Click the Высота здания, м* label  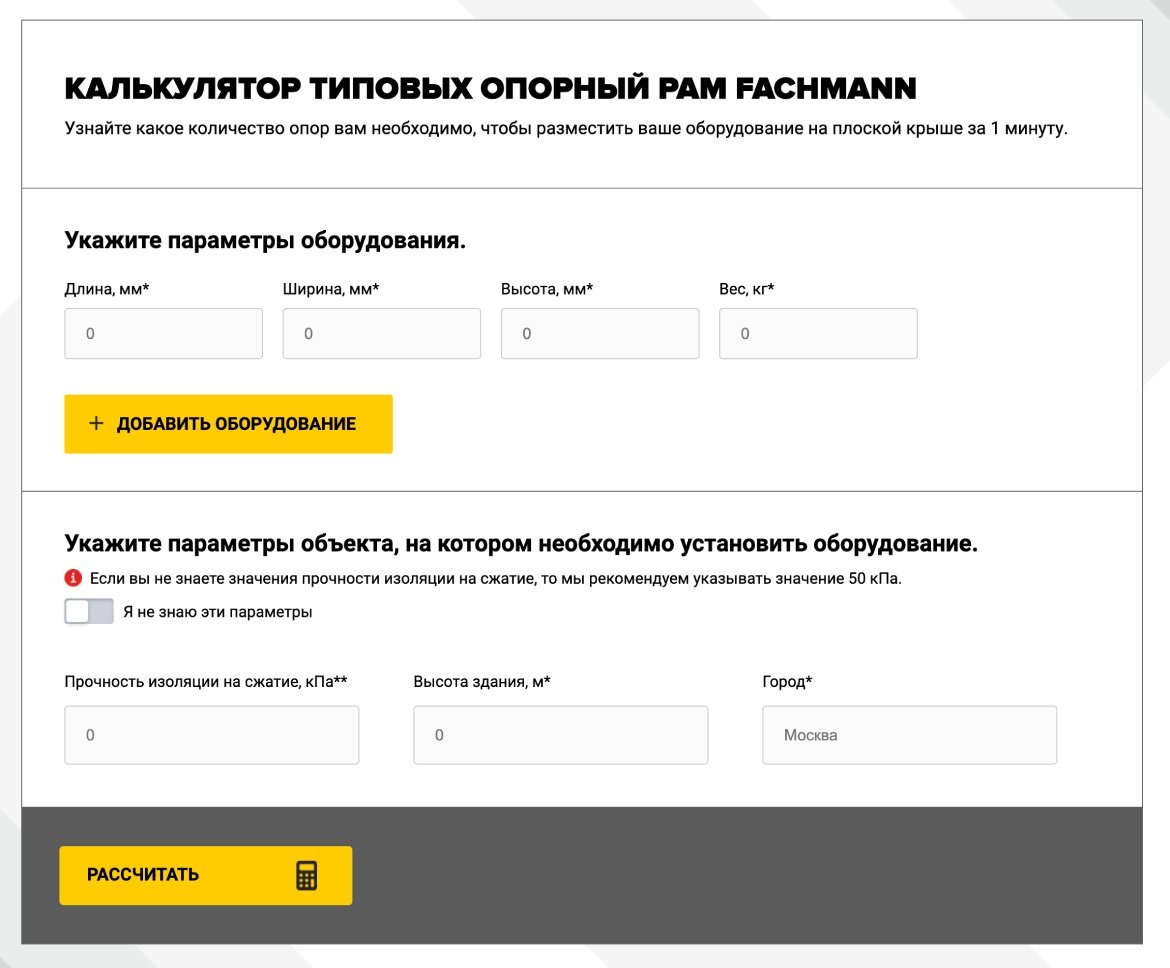coord(482,681)
